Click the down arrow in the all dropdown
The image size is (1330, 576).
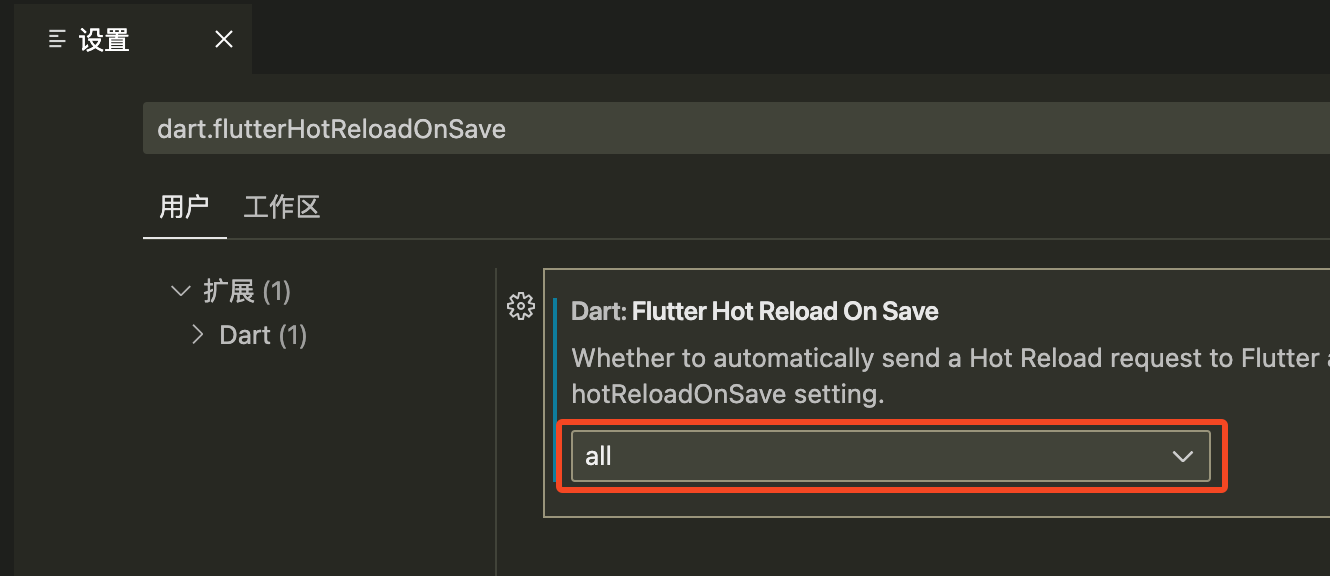(1182, 456)
